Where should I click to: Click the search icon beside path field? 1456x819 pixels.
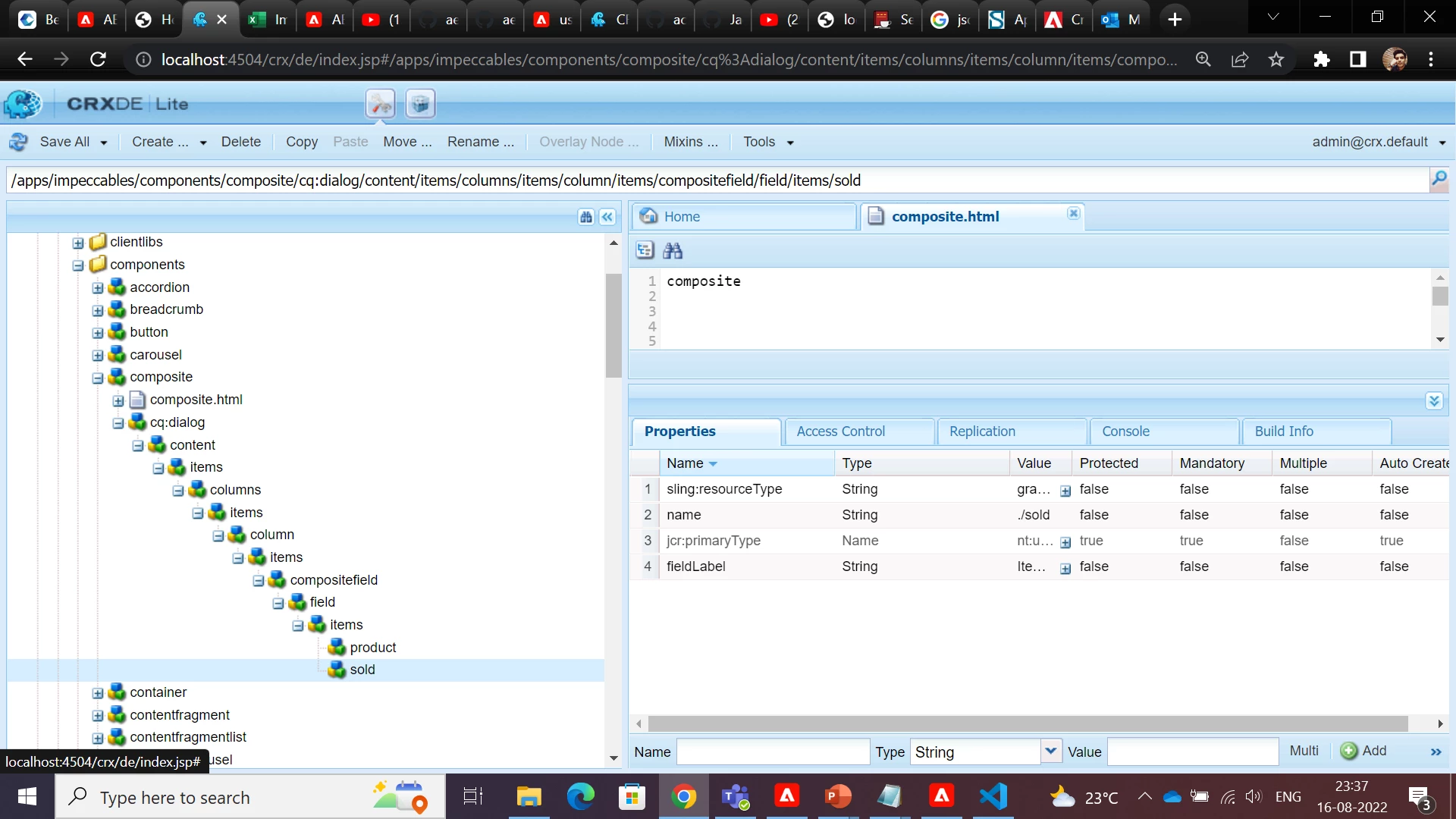(x=1439, y=180)
